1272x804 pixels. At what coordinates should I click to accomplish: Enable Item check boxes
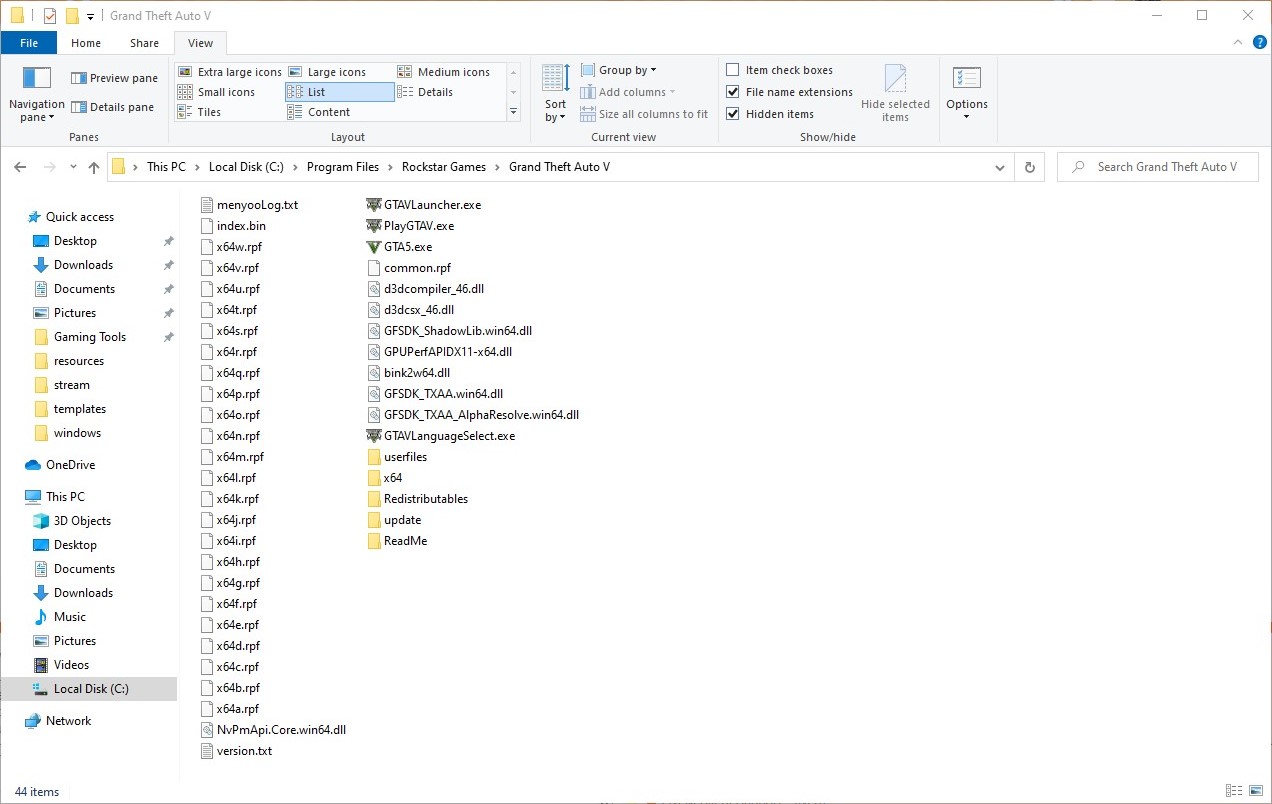point(733,70)
